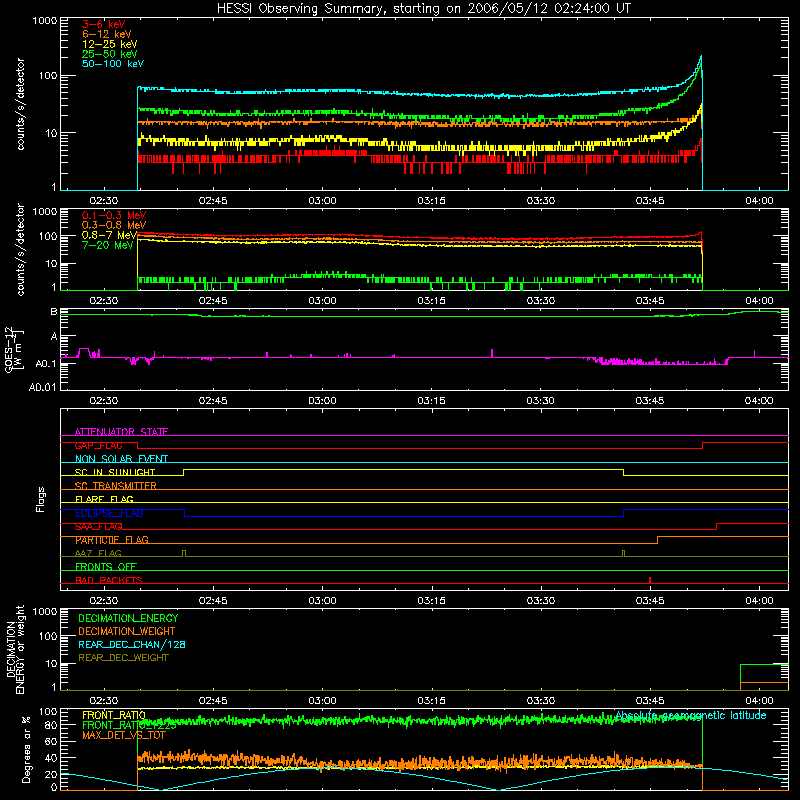Click the FLARE_FLAG label
The width and height of the screenshot is (800, 800).
click(x=104, y=499)
